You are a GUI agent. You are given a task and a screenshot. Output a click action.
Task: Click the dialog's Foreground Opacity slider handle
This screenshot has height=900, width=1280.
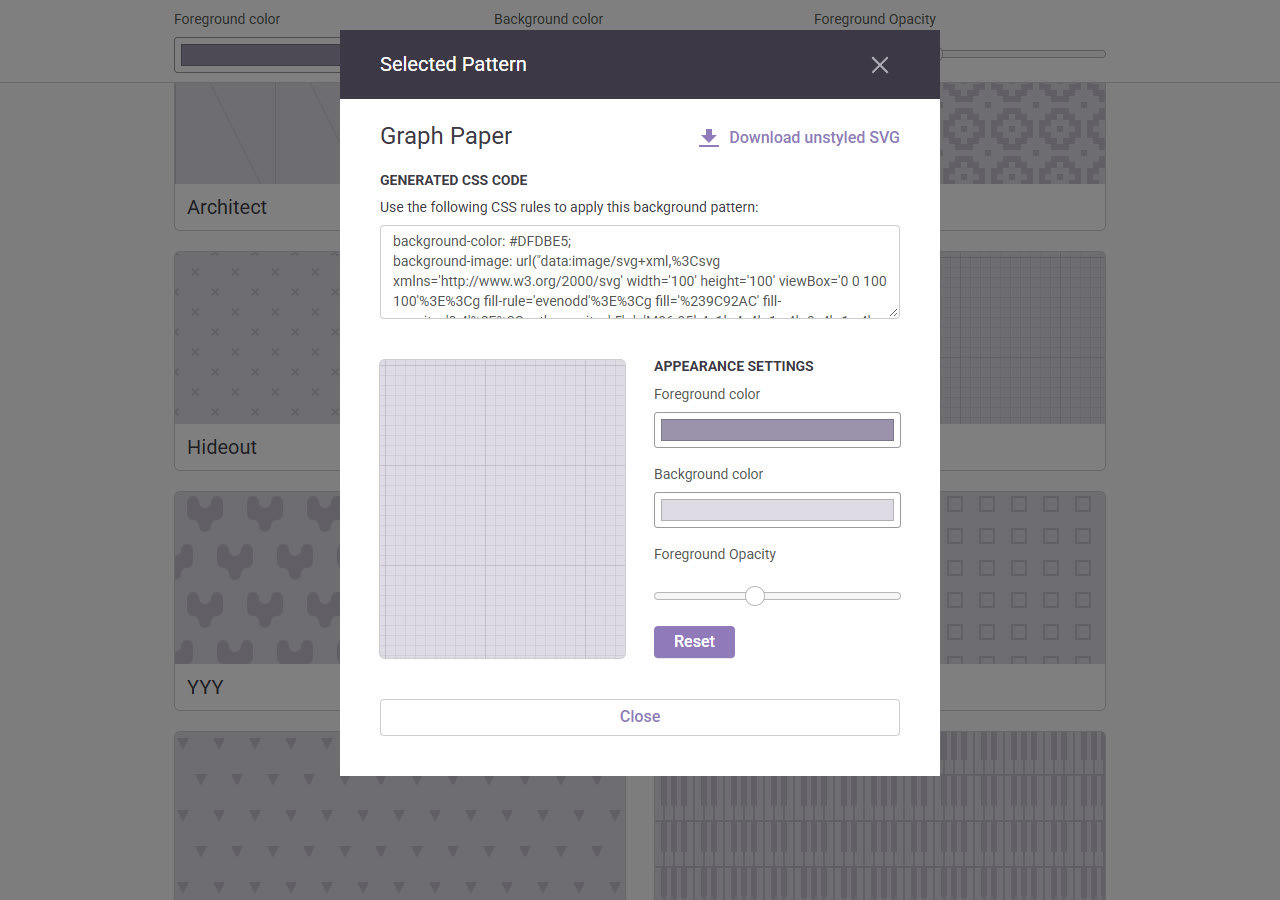point(755,596)
